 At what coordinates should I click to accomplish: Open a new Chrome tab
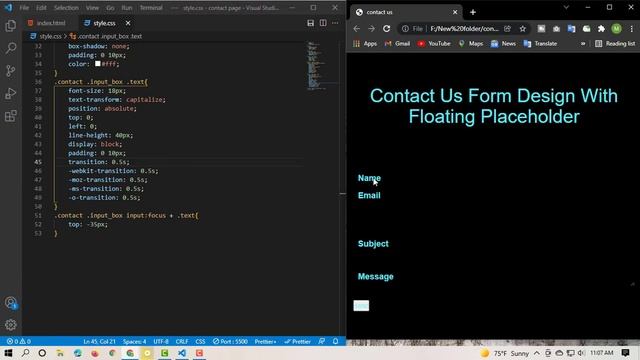click(x=473, y=12)
